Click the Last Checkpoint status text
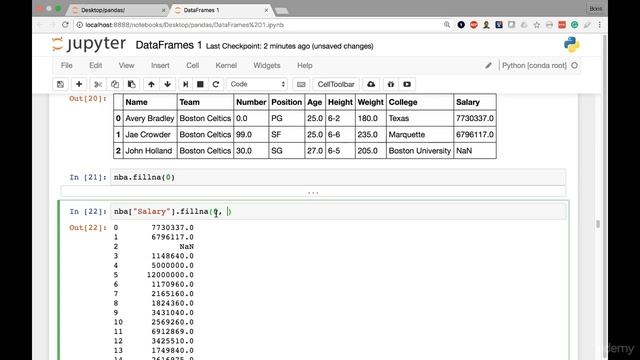 (289, 46)
